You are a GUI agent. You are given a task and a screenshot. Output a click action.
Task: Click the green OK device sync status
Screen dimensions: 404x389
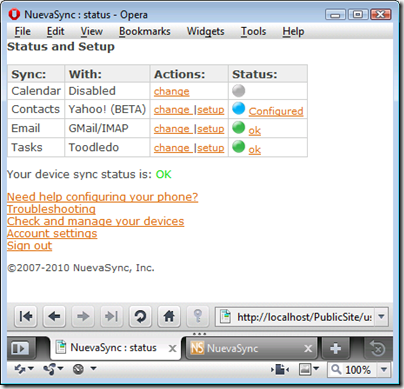click(x=164, y=174)
